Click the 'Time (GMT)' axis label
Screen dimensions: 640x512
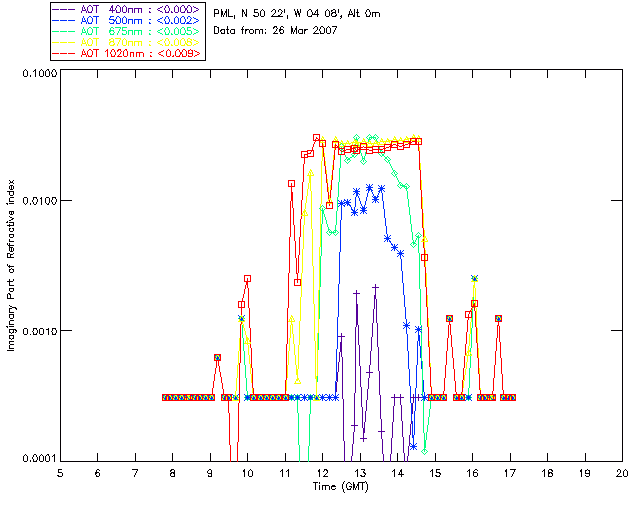click(340, 487)
